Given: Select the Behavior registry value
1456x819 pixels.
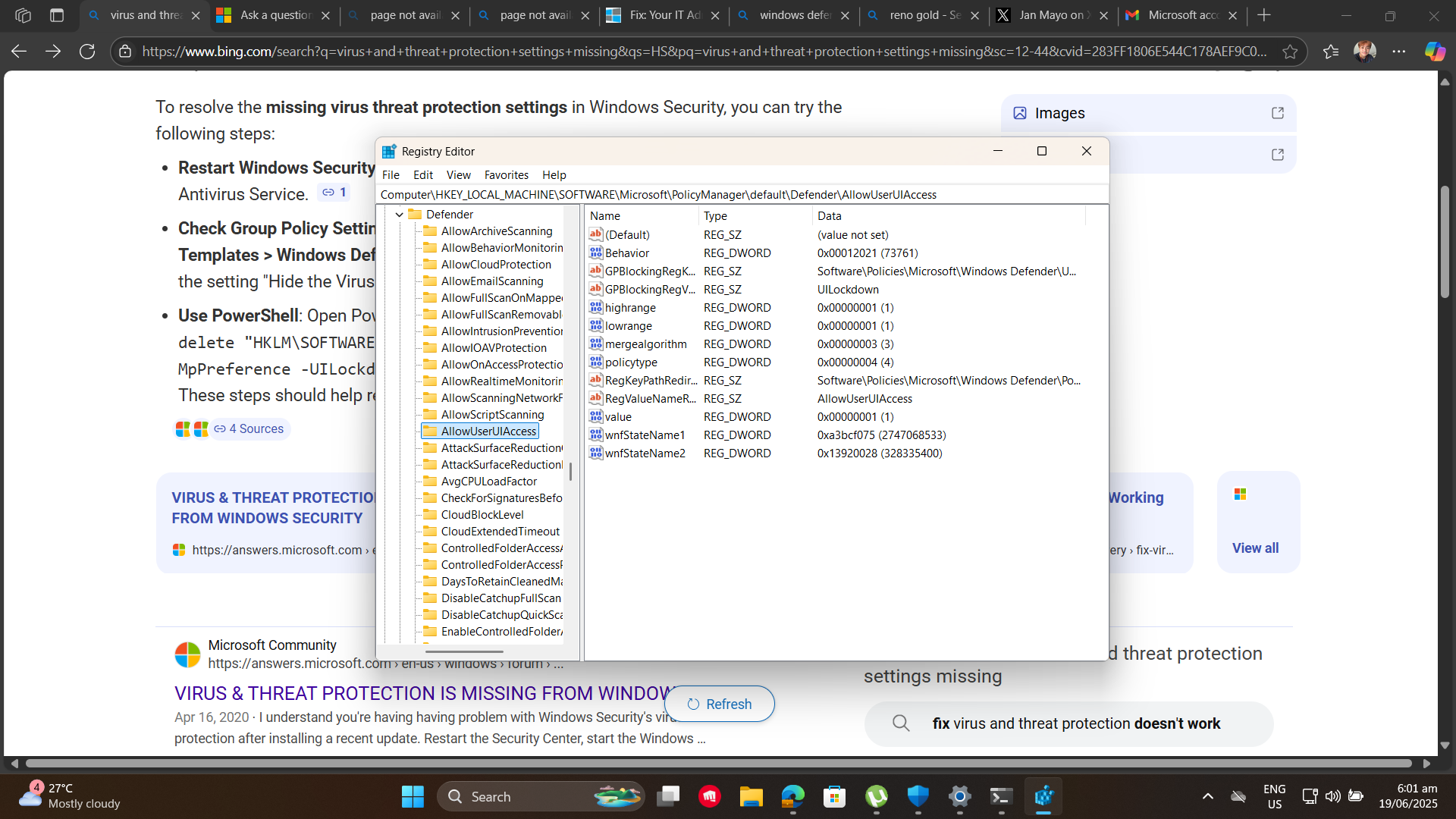Looking at the screenshot, I should 626,253.
